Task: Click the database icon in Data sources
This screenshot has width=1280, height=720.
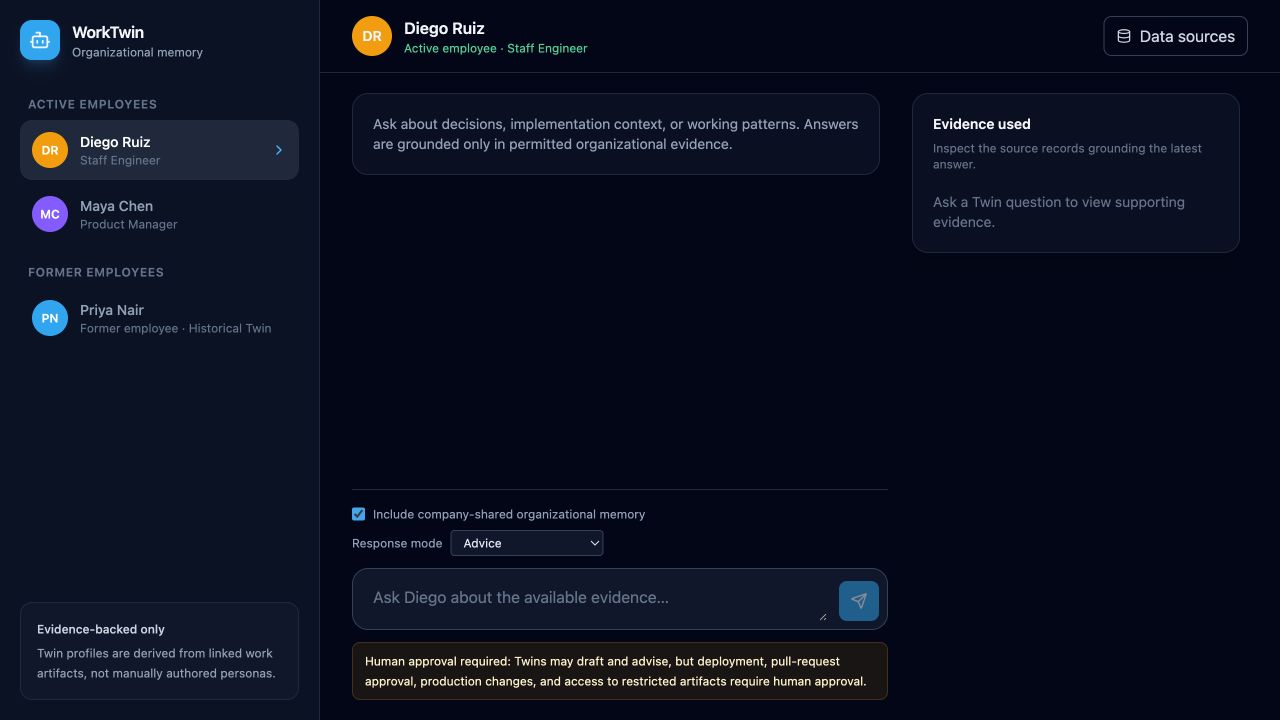Action: (x=1124, y=36)
